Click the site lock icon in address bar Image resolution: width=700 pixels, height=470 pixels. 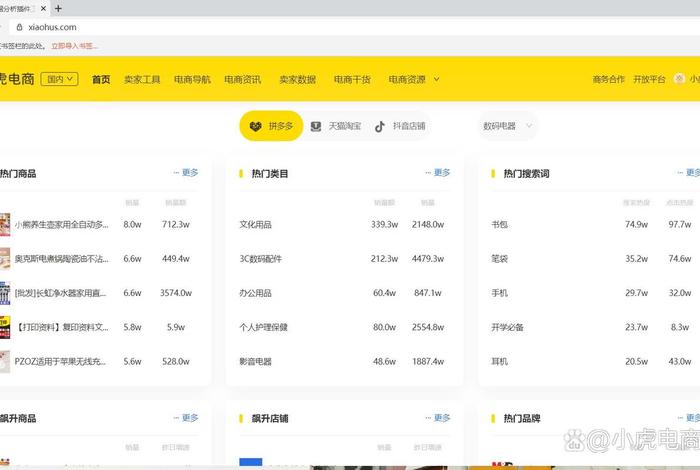(19, 27)
